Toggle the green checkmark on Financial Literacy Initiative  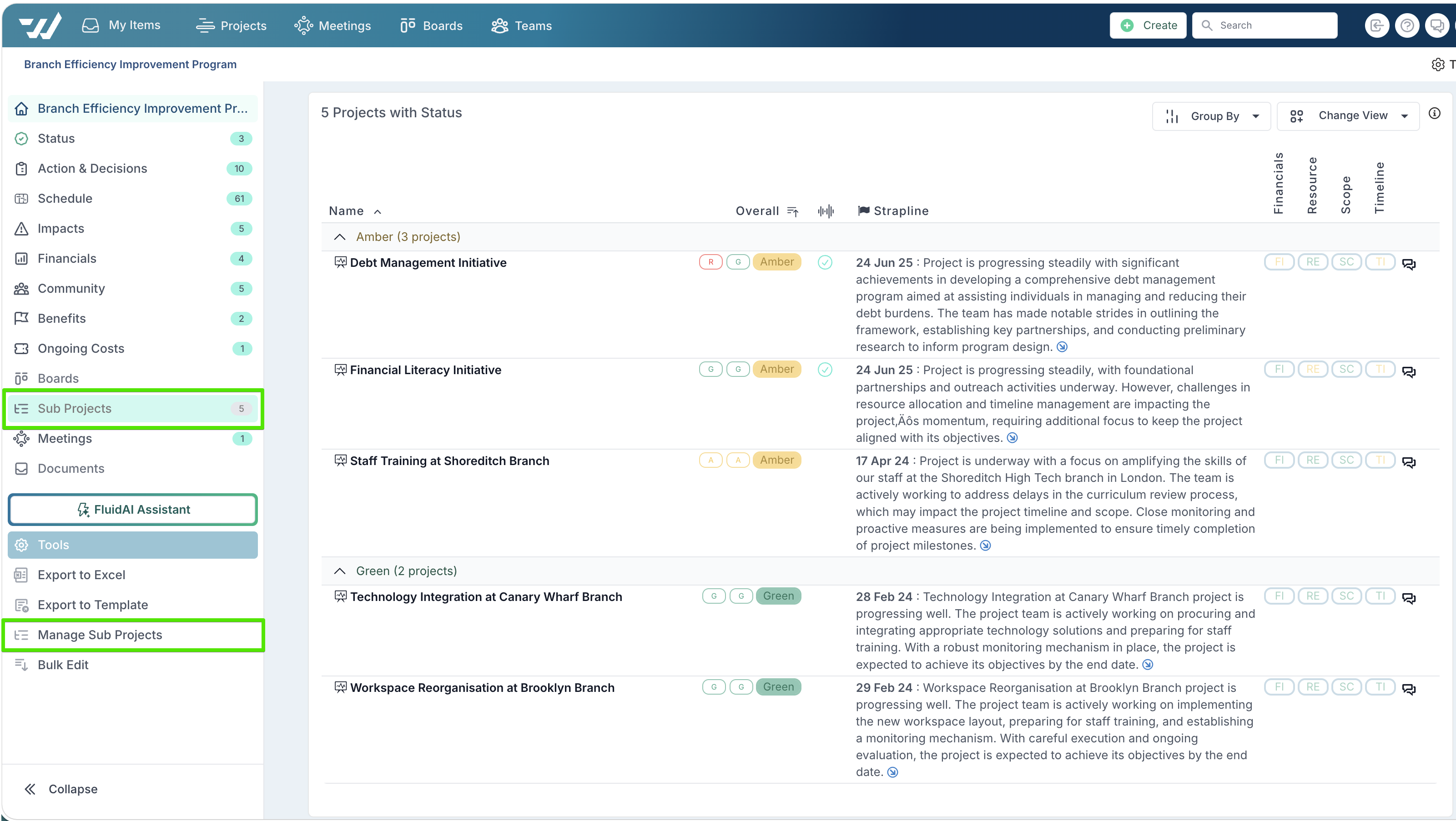[x=825, y=370]
